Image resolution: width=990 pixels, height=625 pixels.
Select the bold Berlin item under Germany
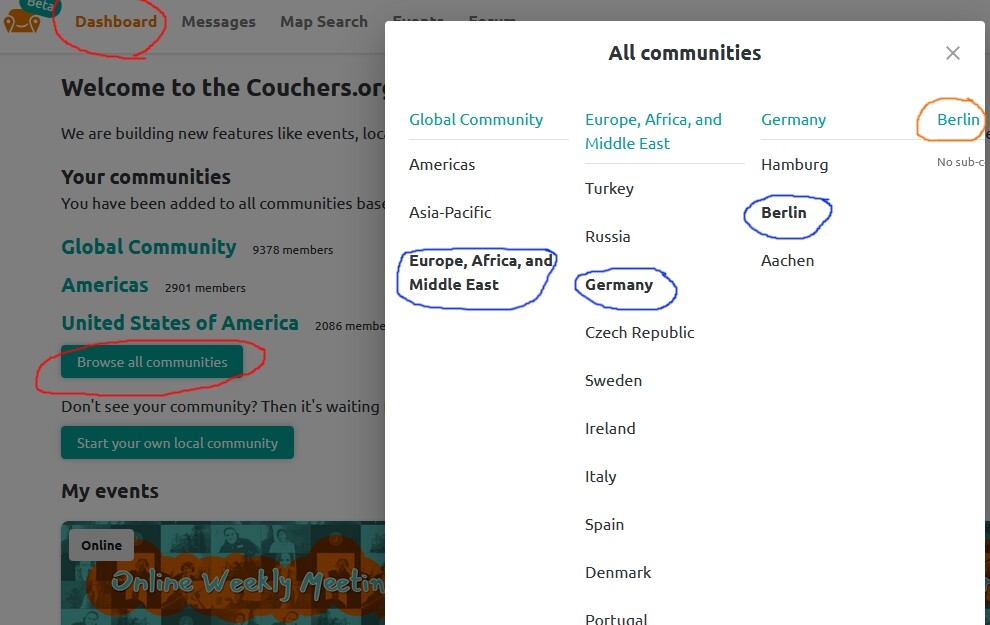784,213
